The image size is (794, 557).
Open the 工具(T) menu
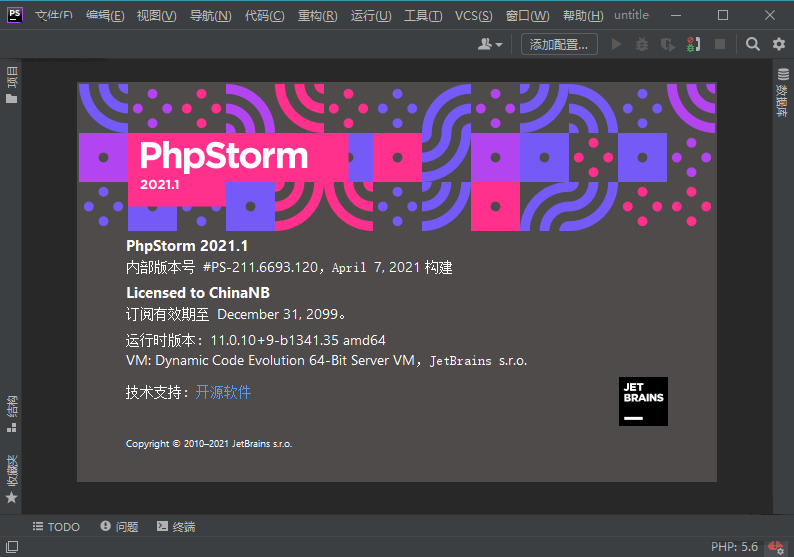click(423, 16)
